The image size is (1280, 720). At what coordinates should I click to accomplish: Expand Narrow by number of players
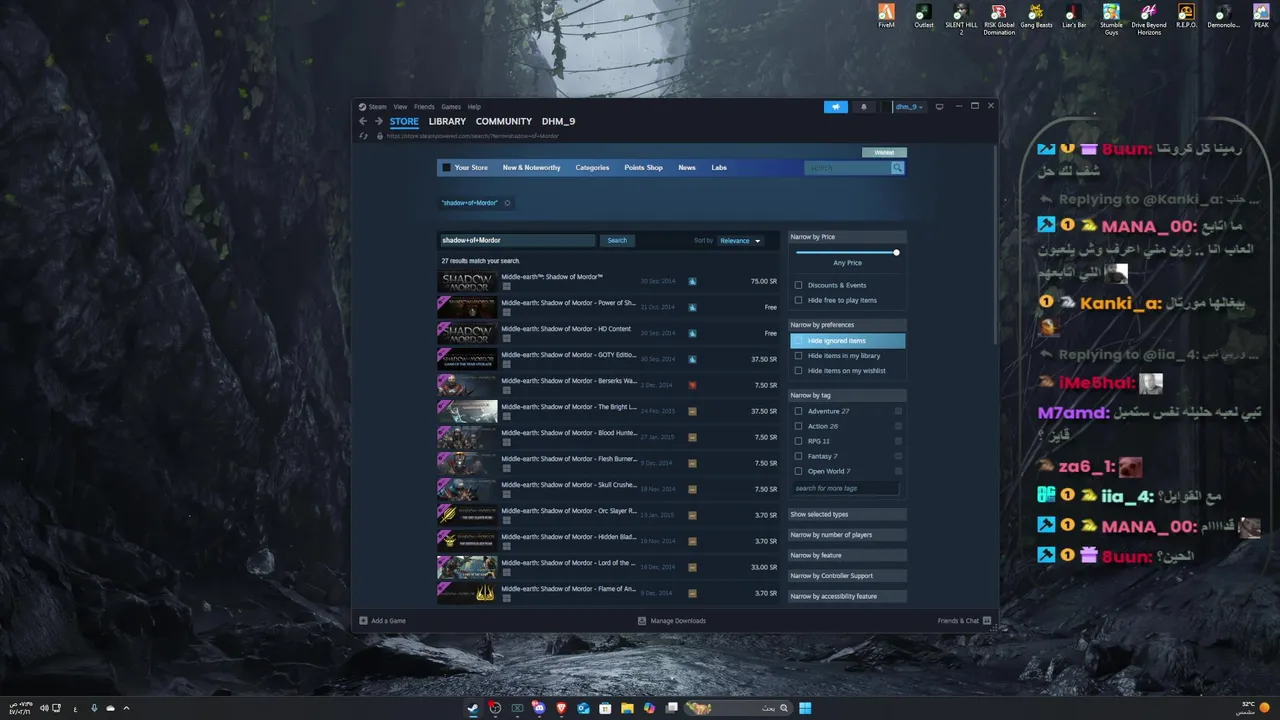click(847, 535)
